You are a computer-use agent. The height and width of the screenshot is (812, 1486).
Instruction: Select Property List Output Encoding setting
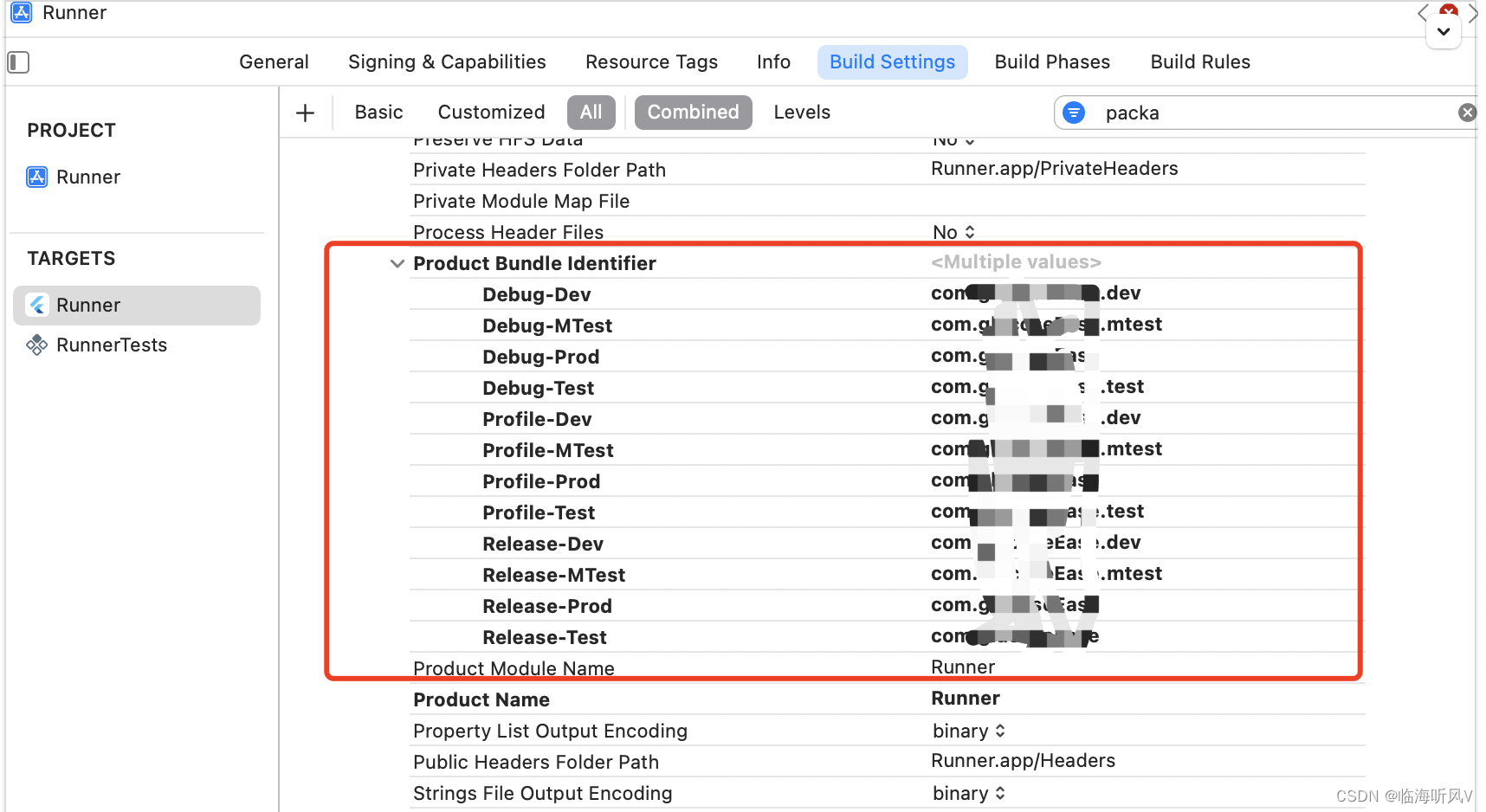[550, 731]
